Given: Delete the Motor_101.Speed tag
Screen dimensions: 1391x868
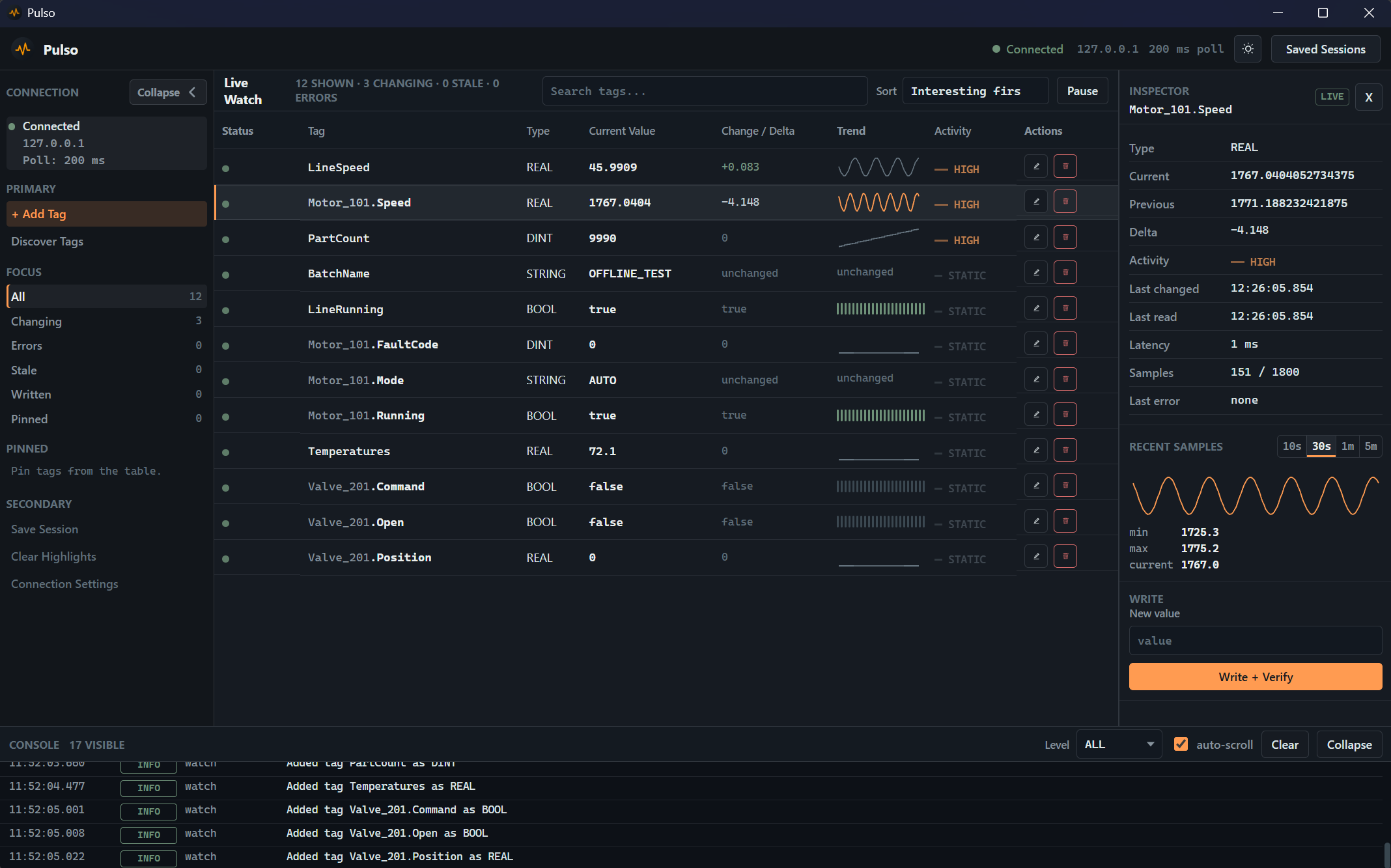Looking at the screenshot, I should point(1065,201).
